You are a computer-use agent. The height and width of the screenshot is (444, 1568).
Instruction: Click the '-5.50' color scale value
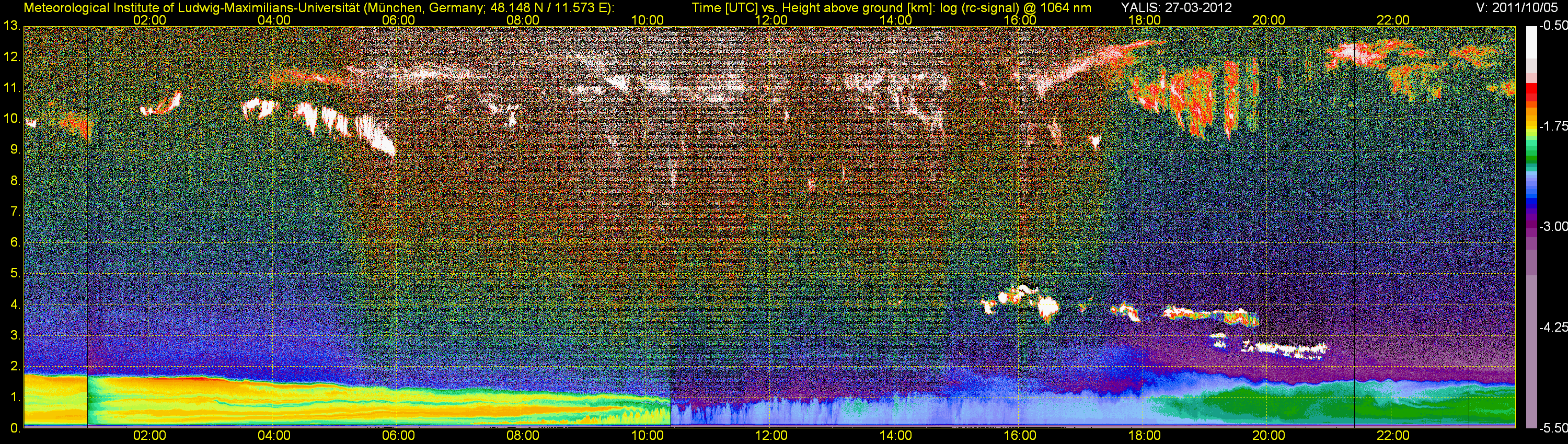coord(1553,428)
